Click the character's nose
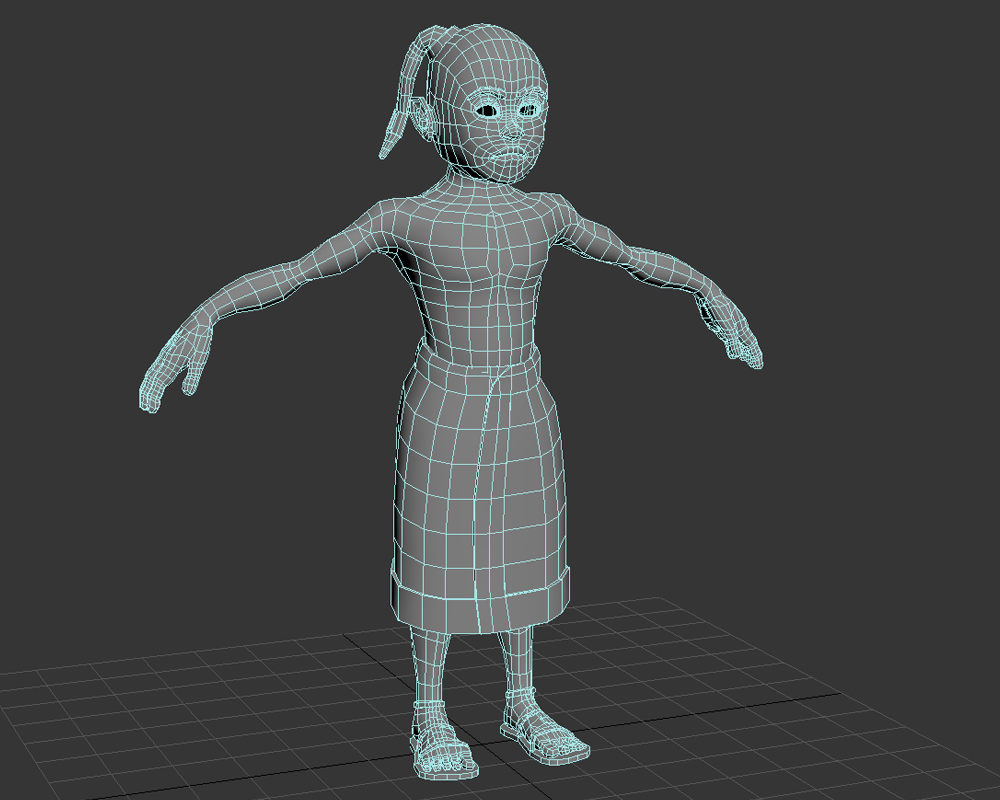This screenshot has width=1000, height=800. click(x=512, y=129)
